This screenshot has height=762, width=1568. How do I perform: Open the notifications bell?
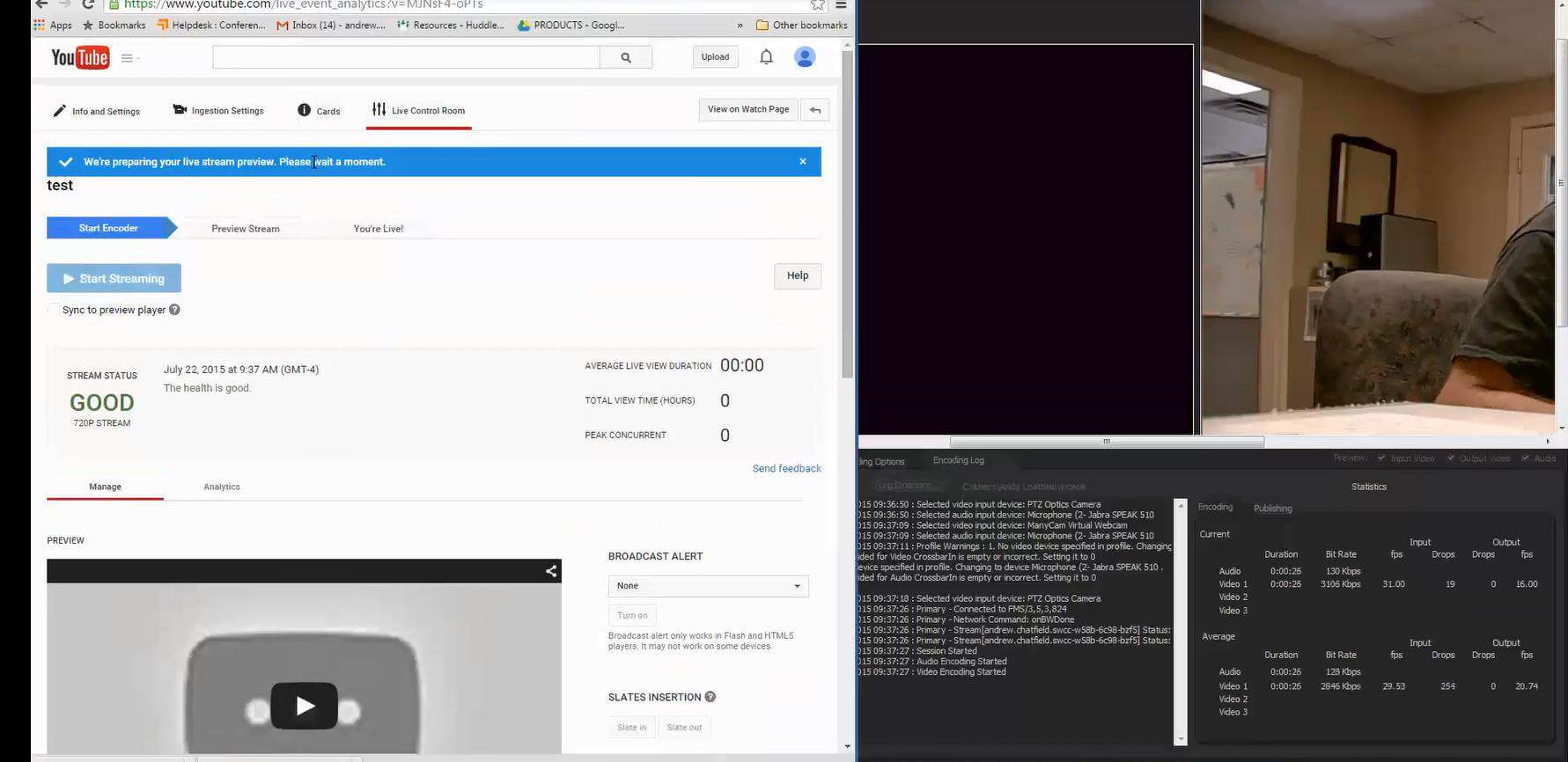pyautogui.click(x=766, y=57)
